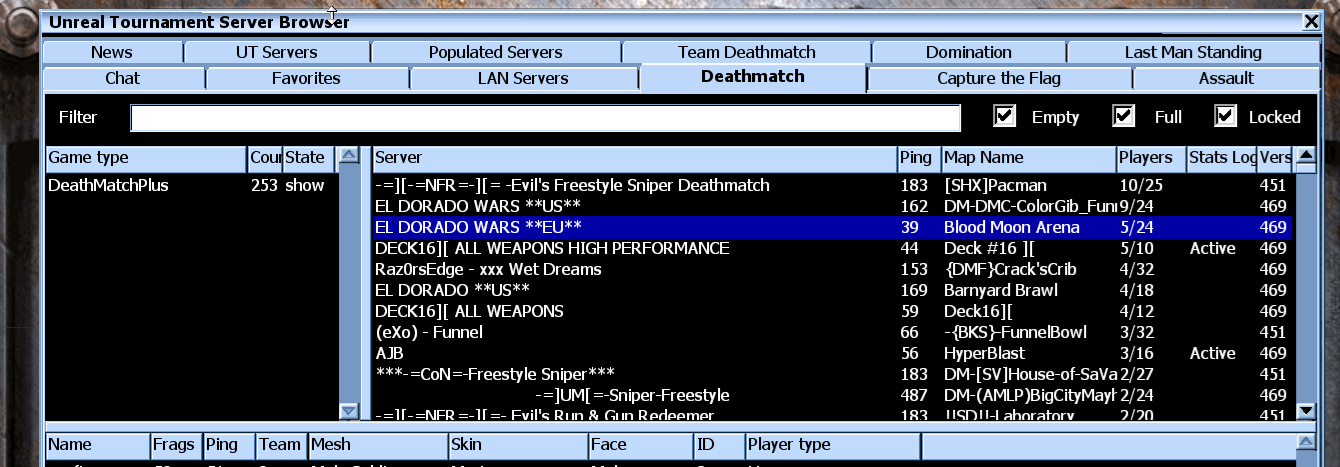
Task: Click inside the Filter text field
Action: click(x=545, y=118)
